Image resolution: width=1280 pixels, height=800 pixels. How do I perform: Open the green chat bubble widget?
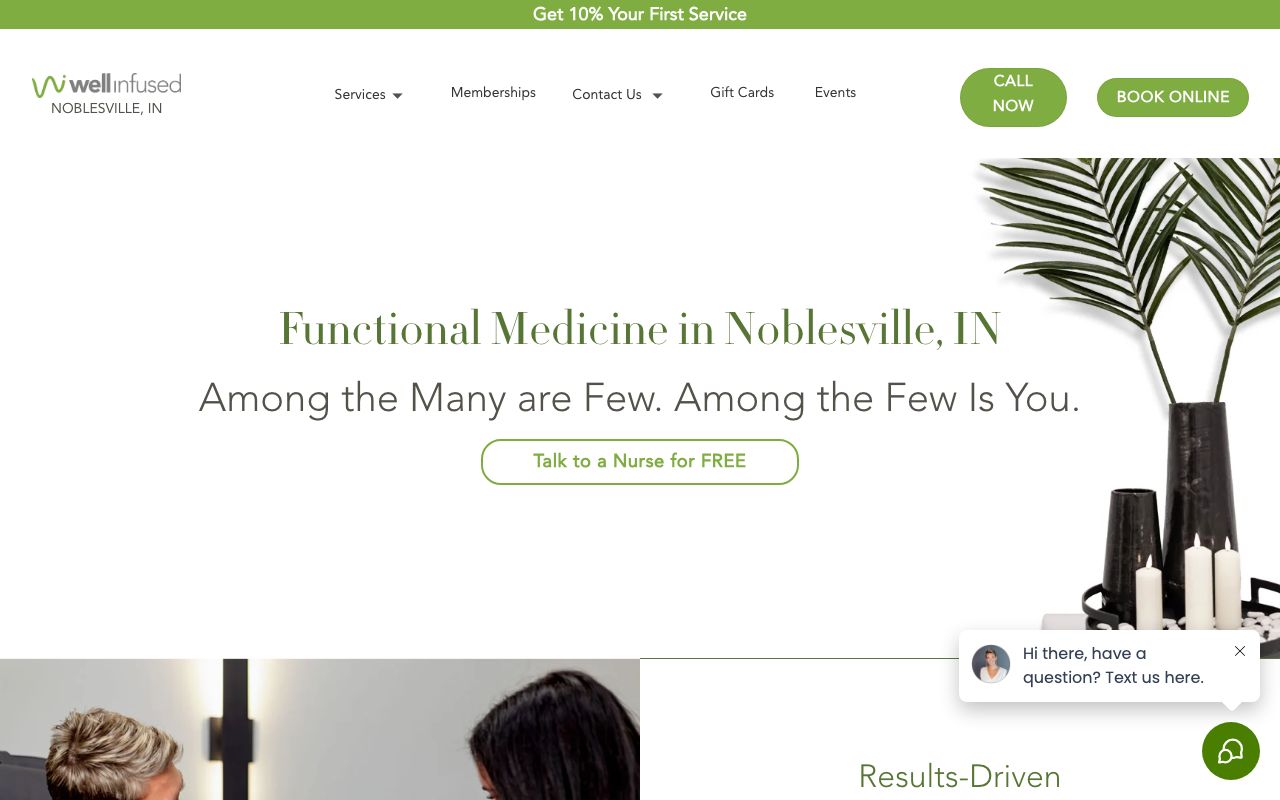(x=1230, y=751)
